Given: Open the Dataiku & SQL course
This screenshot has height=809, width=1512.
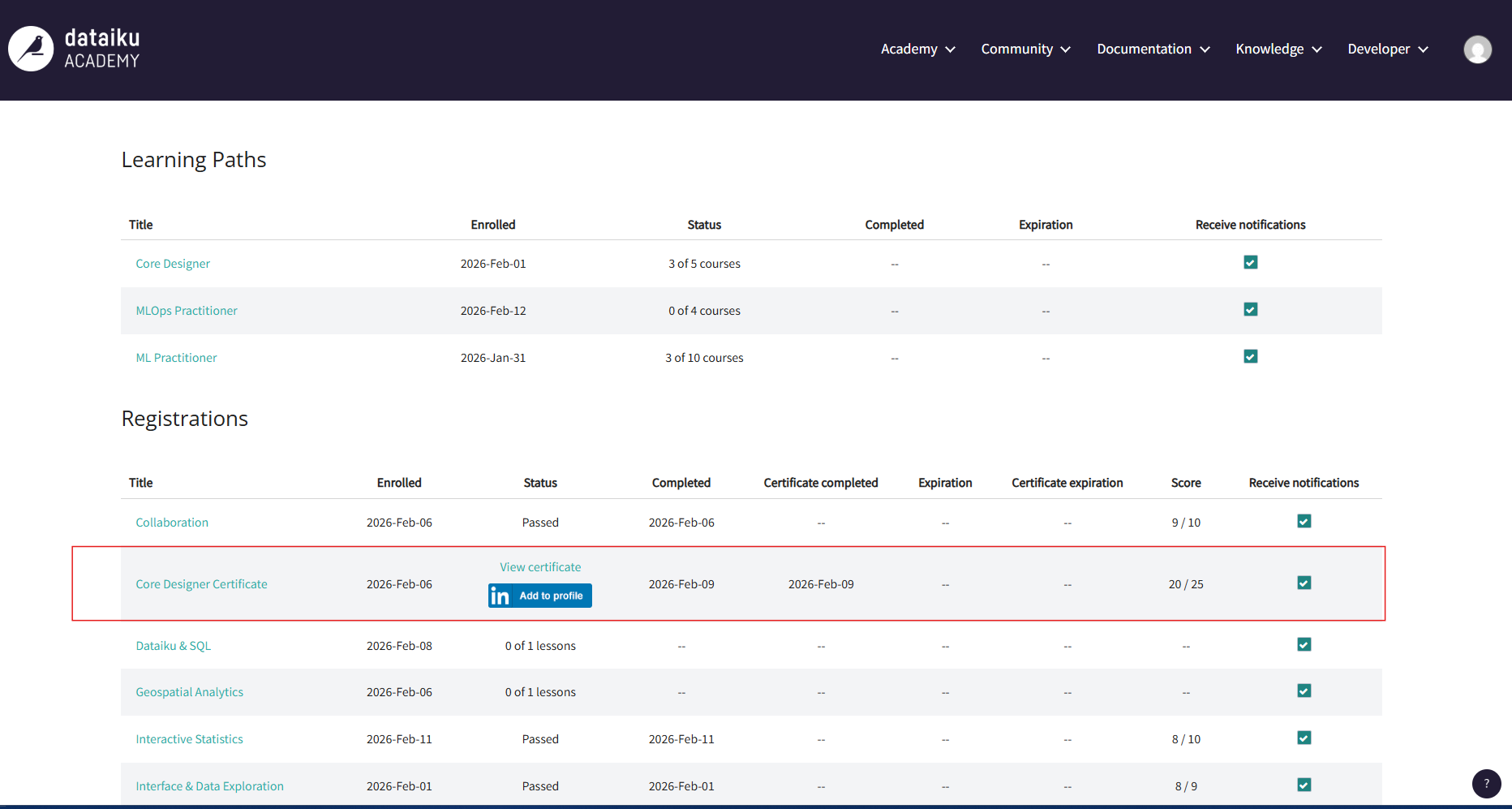Looking at the screenshot, I should tap(173, 646).
